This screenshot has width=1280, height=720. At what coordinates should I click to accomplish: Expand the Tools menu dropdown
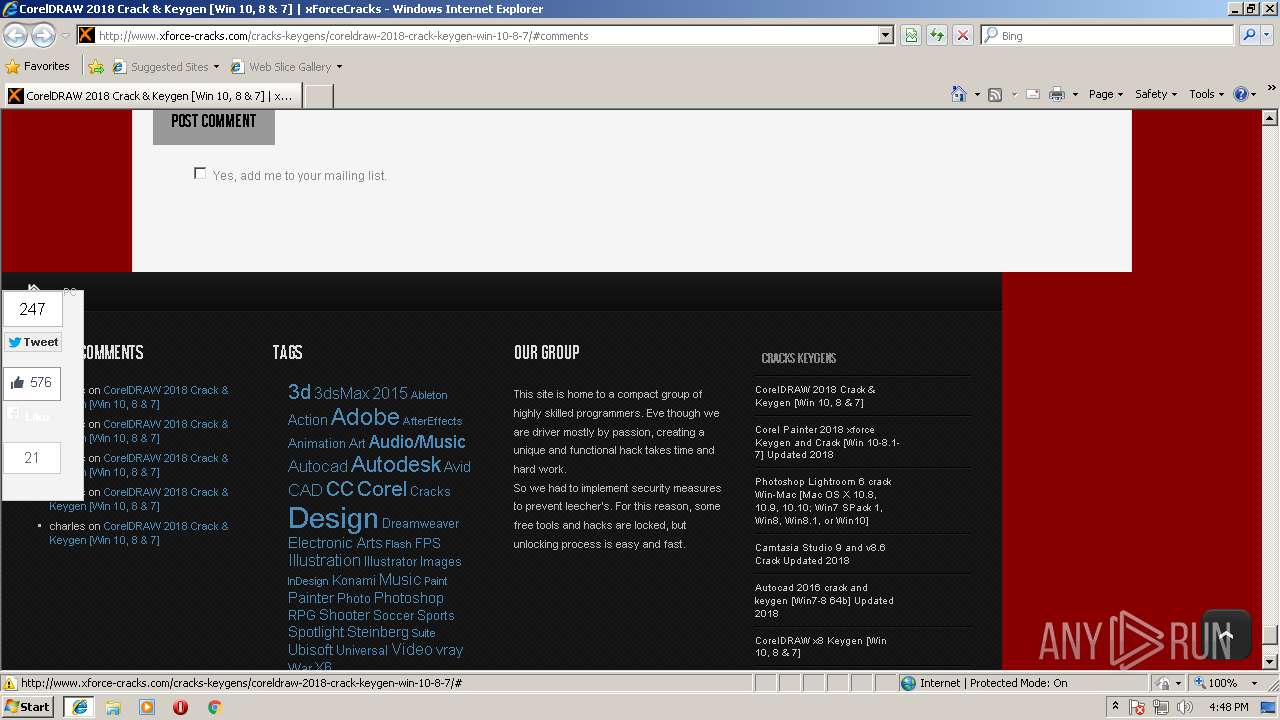click(x=1207, y=94)
